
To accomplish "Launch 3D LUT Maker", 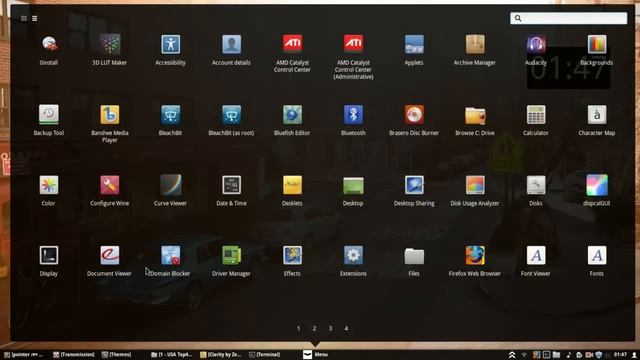I will (x=109, y=50).
